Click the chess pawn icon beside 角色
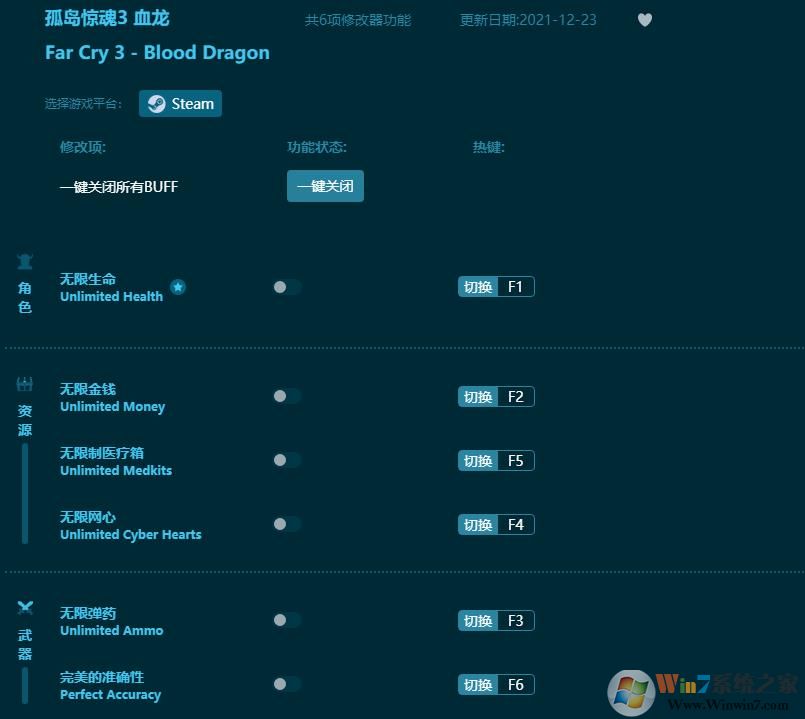This screenshot has width=805, height=719. (x=24, y=259)
